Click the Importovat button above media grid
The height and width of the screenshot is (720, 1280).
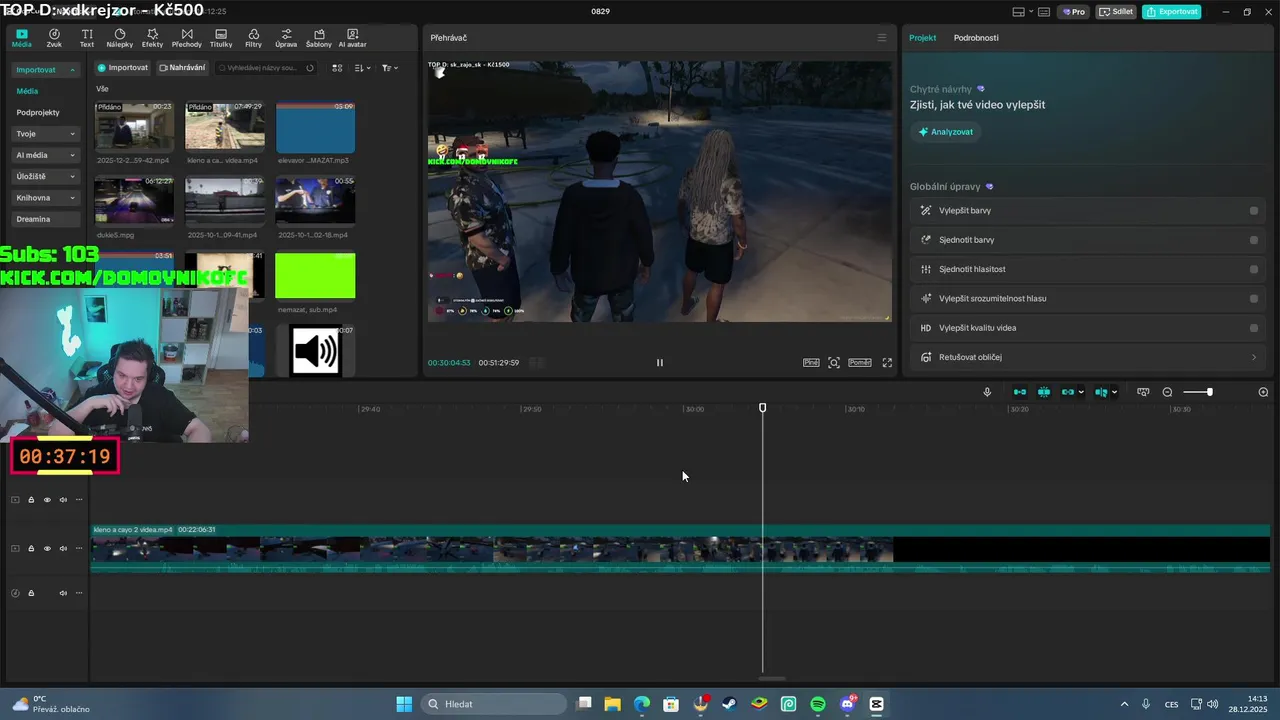[x=123, y=68]
